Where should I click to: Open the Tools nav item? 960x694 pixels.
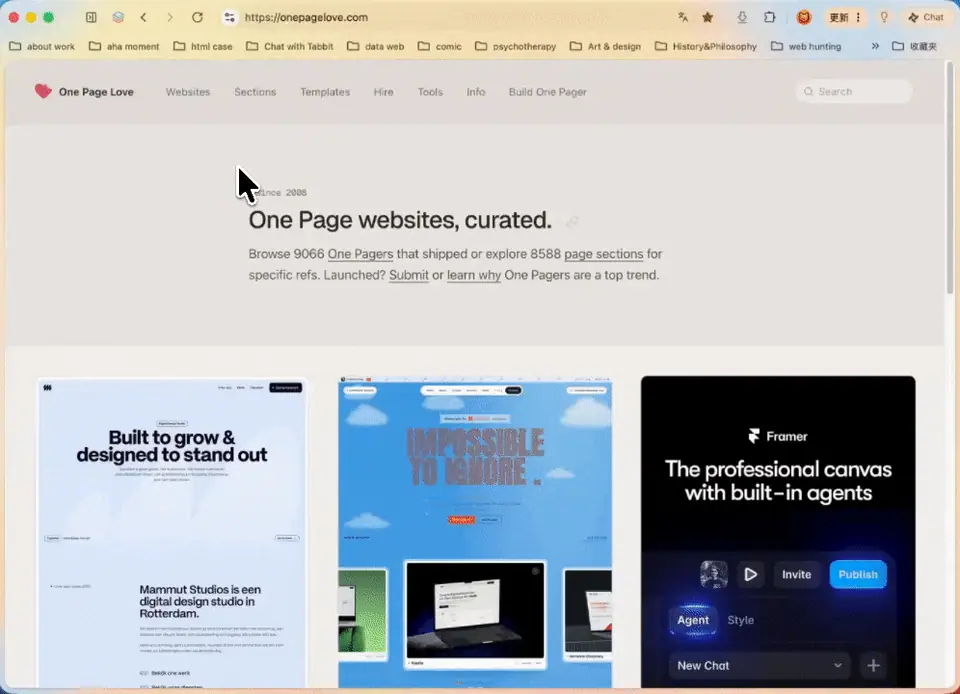(x=430, y=92)
